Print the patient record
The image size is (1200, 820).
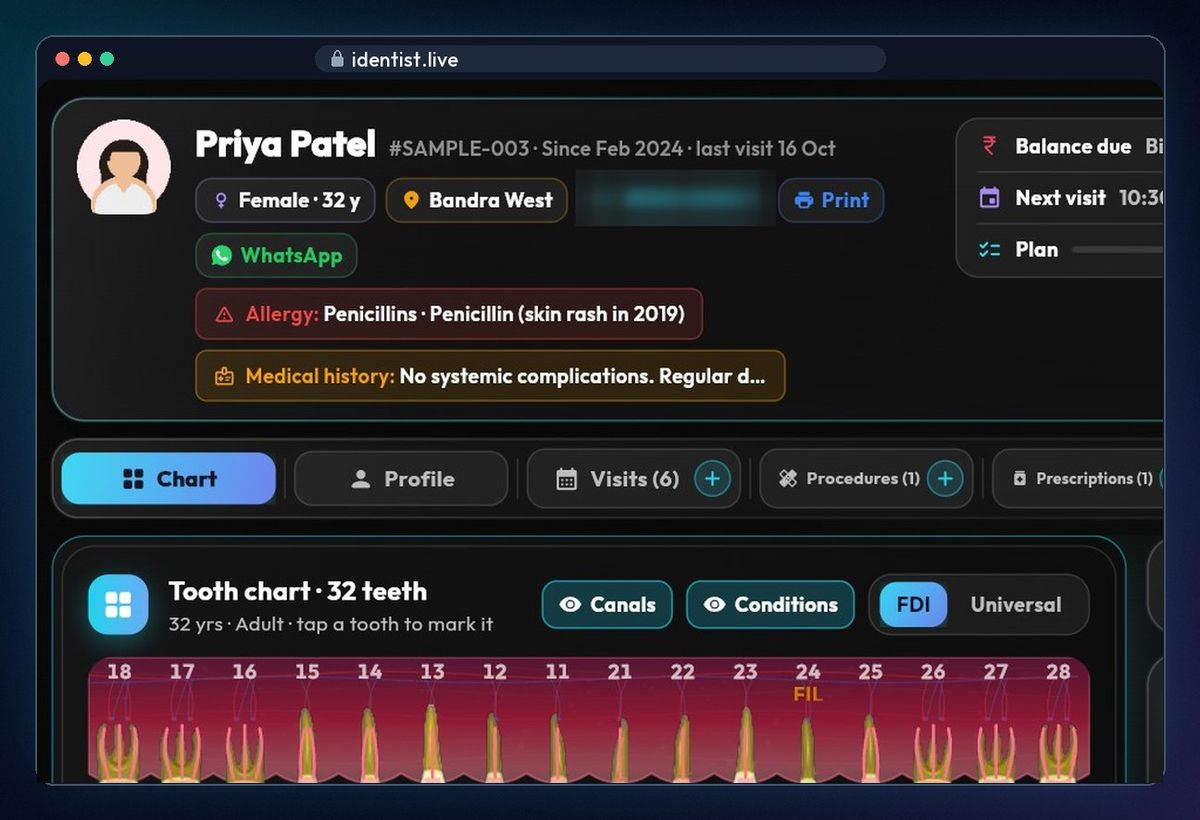pyautogui.click(x=831, y=200)
